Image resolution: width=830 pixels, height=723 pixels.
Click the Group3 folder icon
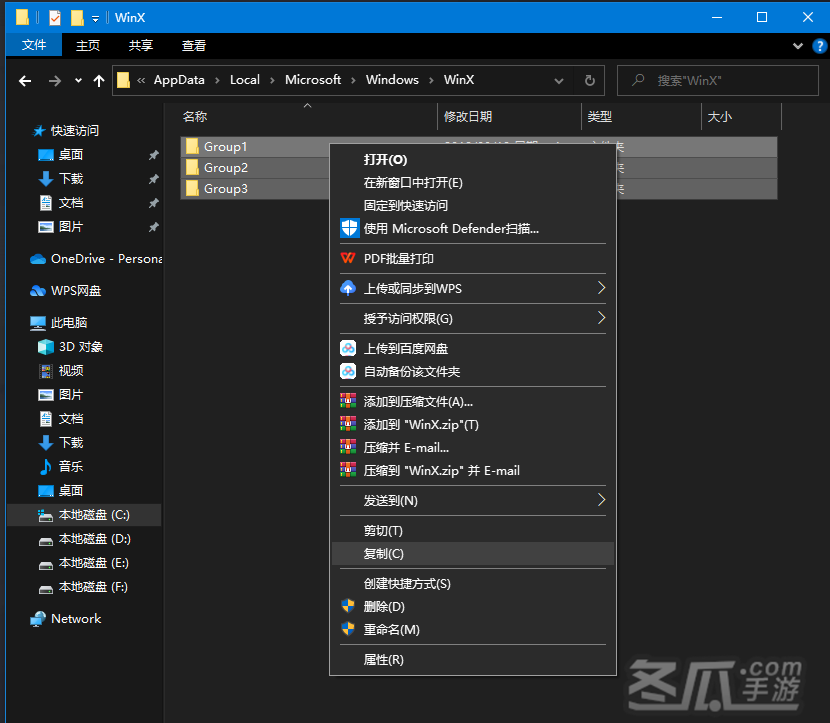pos(192,188)
